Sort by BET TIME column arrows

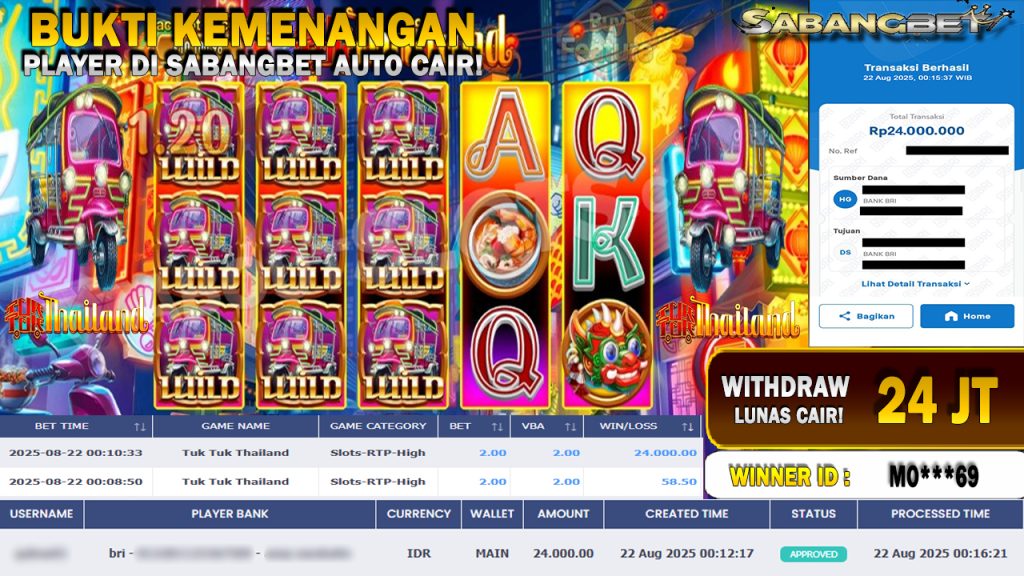click(x=139, y=426)
